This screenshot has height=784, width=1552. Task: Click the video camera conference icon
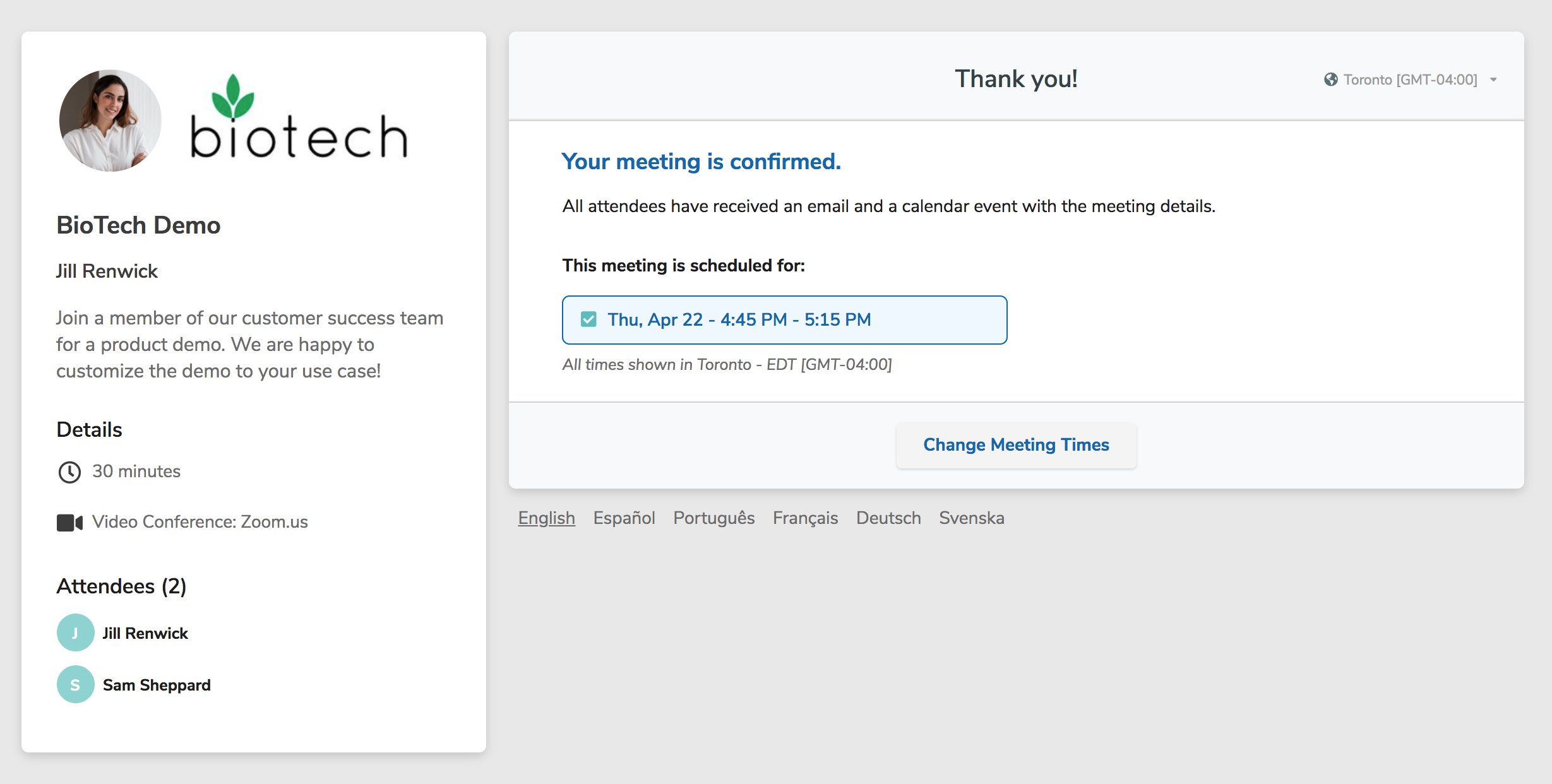coord(69,523)
